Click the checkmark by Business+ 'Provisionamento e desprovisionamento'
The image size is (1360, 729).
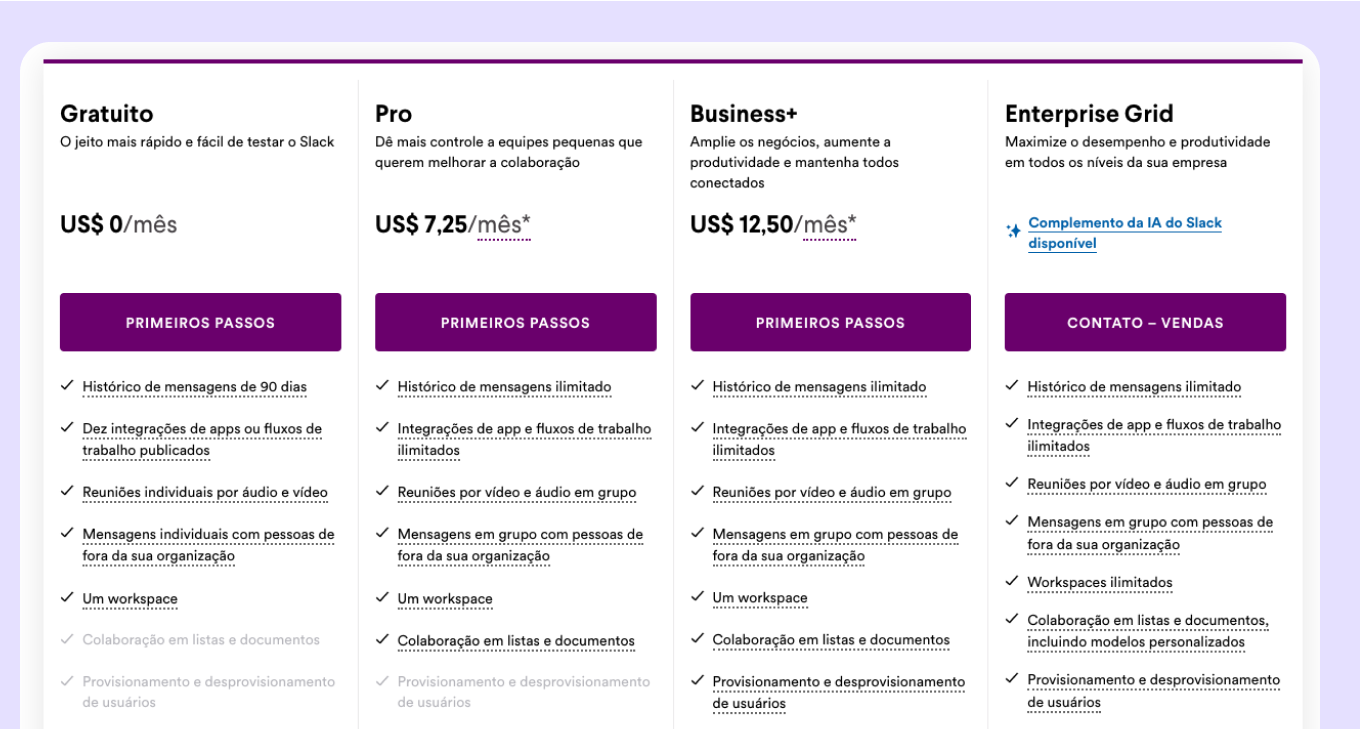tap(697, 680)
